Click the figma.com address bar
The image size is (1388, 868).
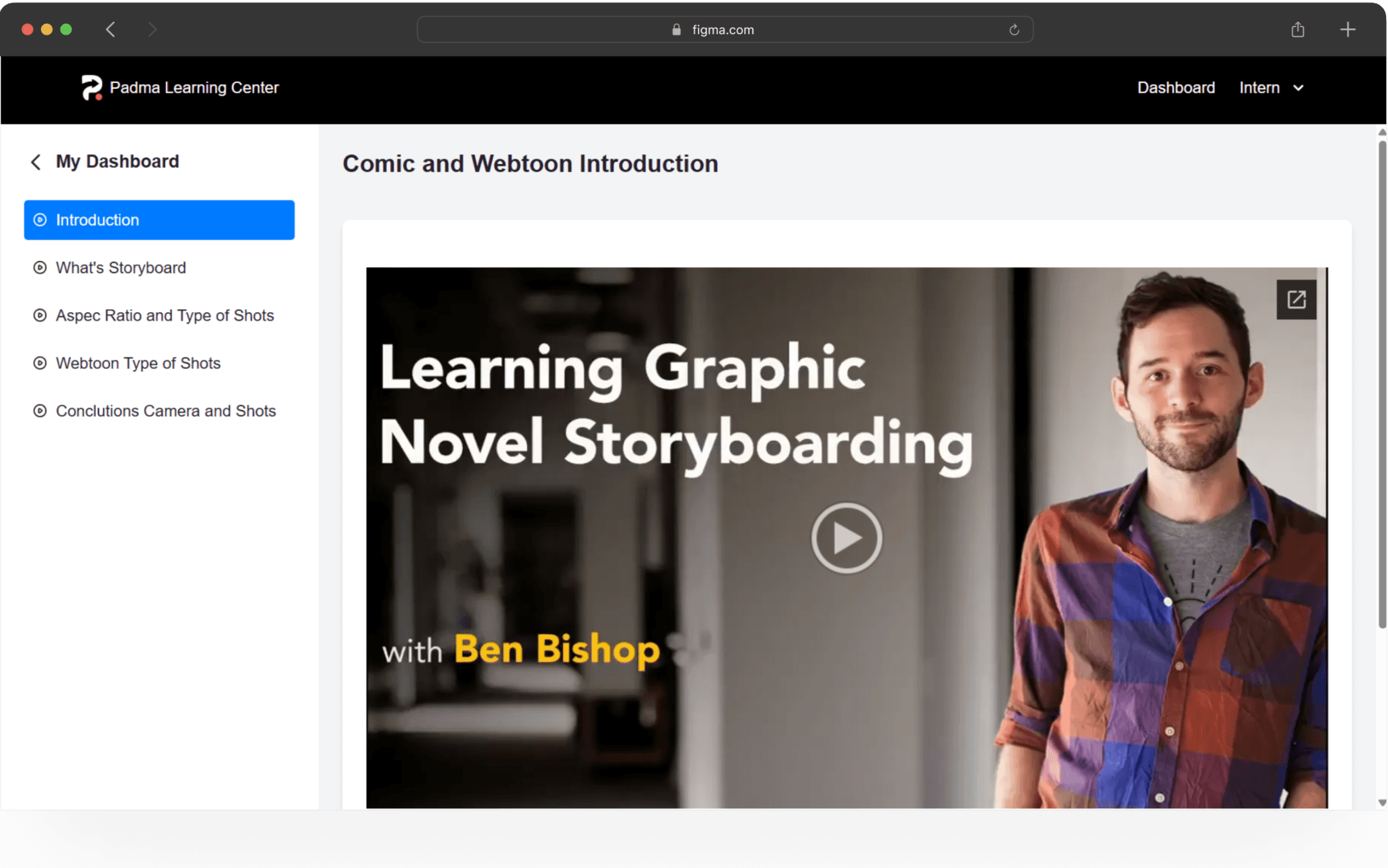click(x=724, y=30)
